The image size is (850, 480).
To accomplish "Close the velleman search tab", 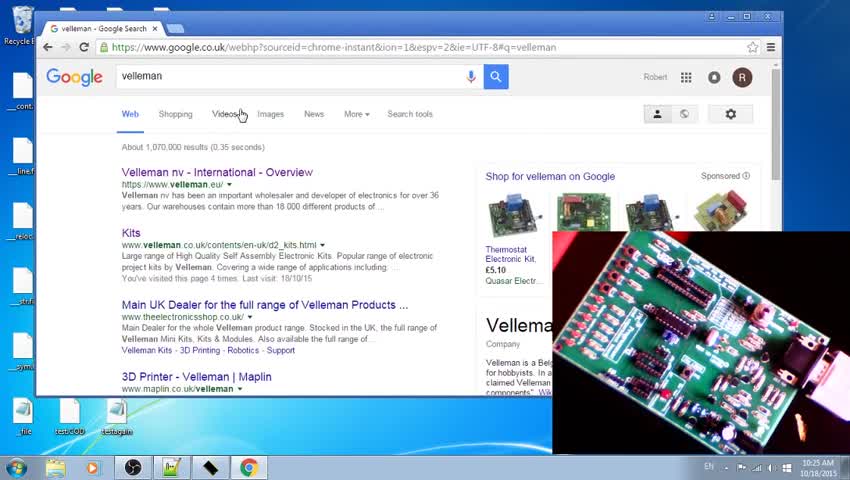I will coord(155,29).
